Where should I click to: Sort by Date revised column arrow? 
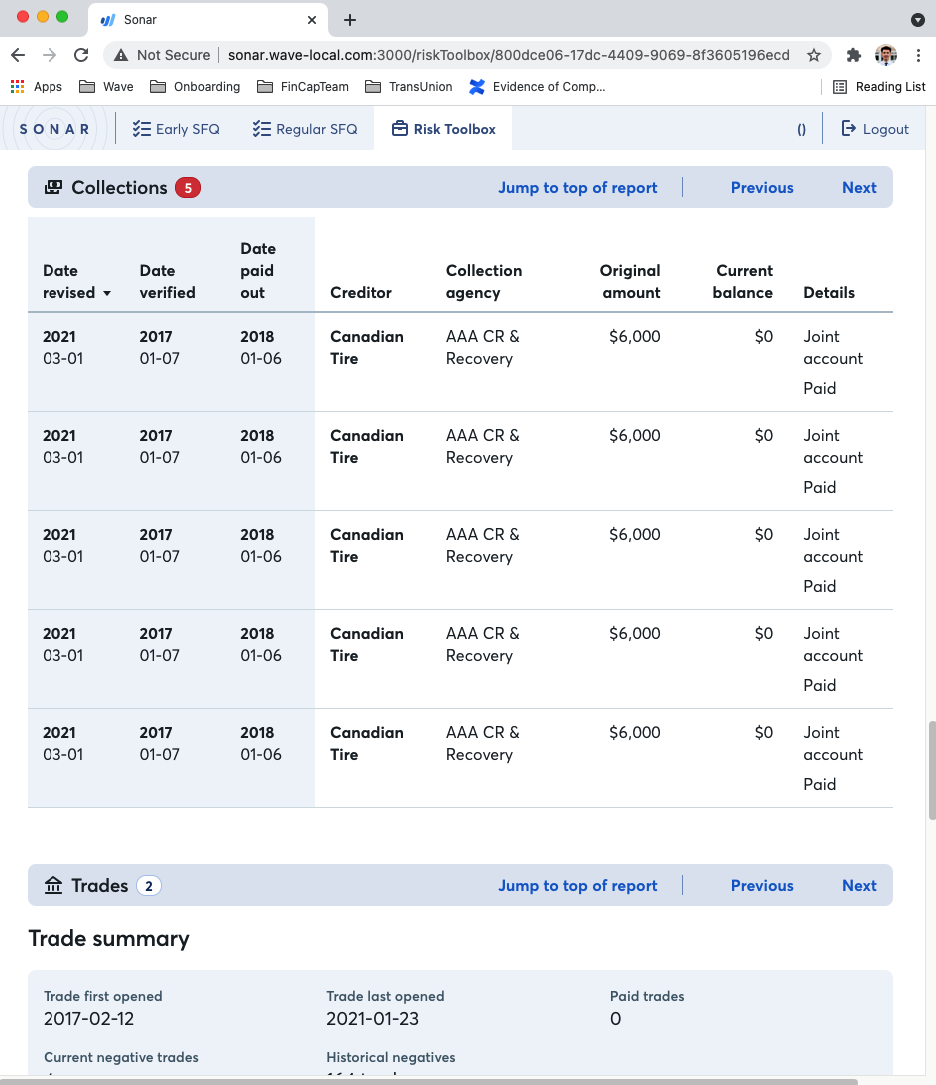(107, 293)
